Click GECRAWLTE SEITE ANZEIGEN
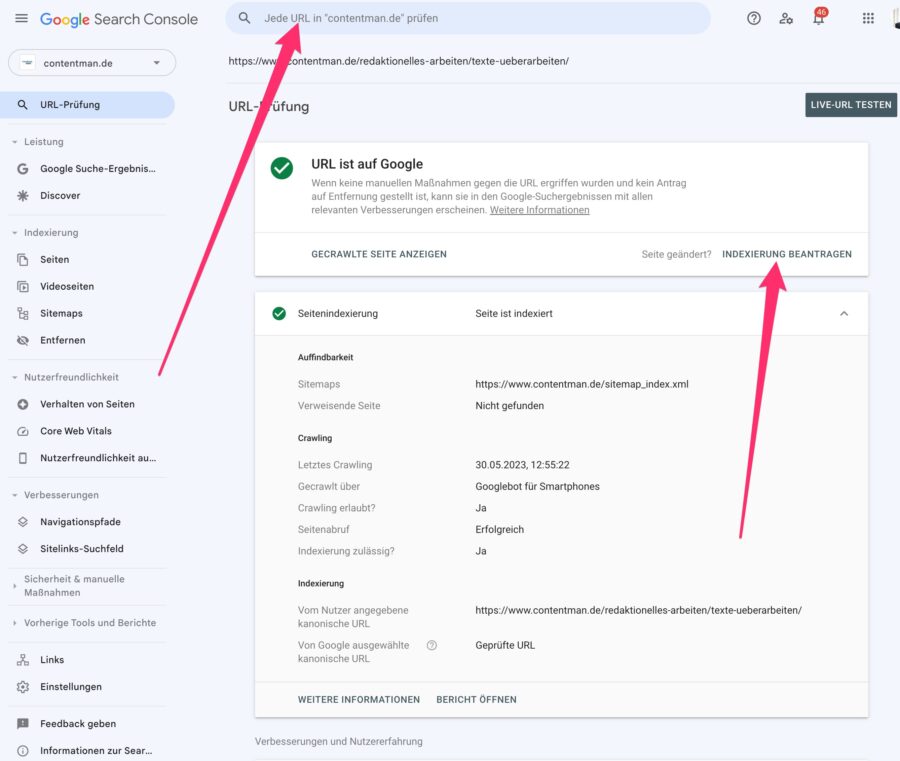The height and width of the screenshot is (761, 900). pos(379,254)
